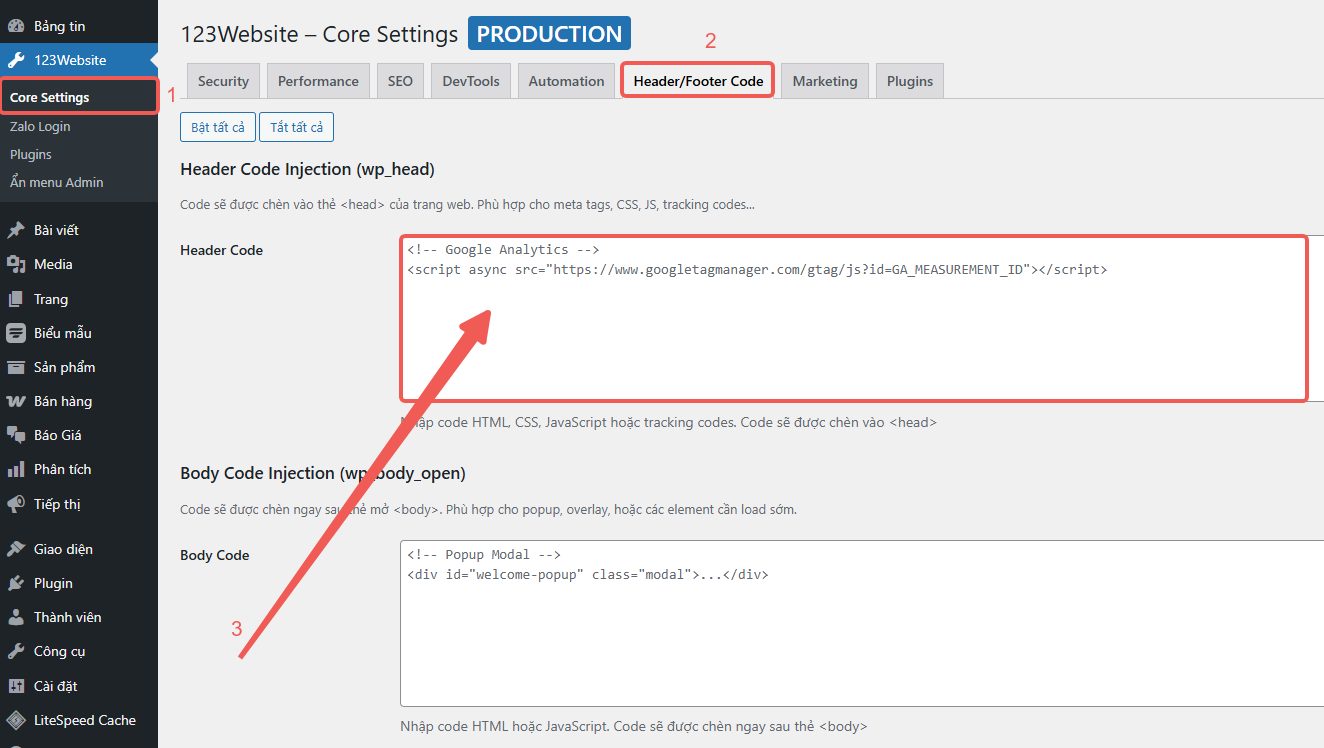Click the Tiếp thị megaphone icon
This screenshot has height=748, width=1324.
click(16, 504)
